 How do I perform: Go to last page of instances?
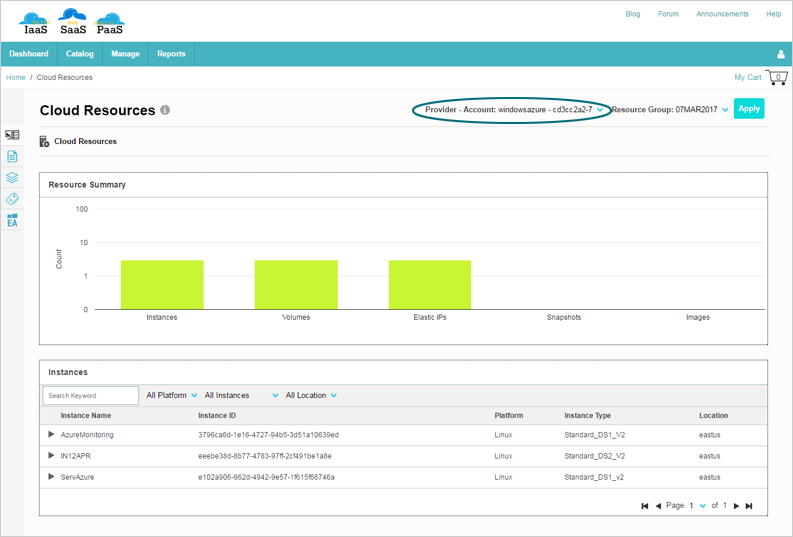pos(749,506)
